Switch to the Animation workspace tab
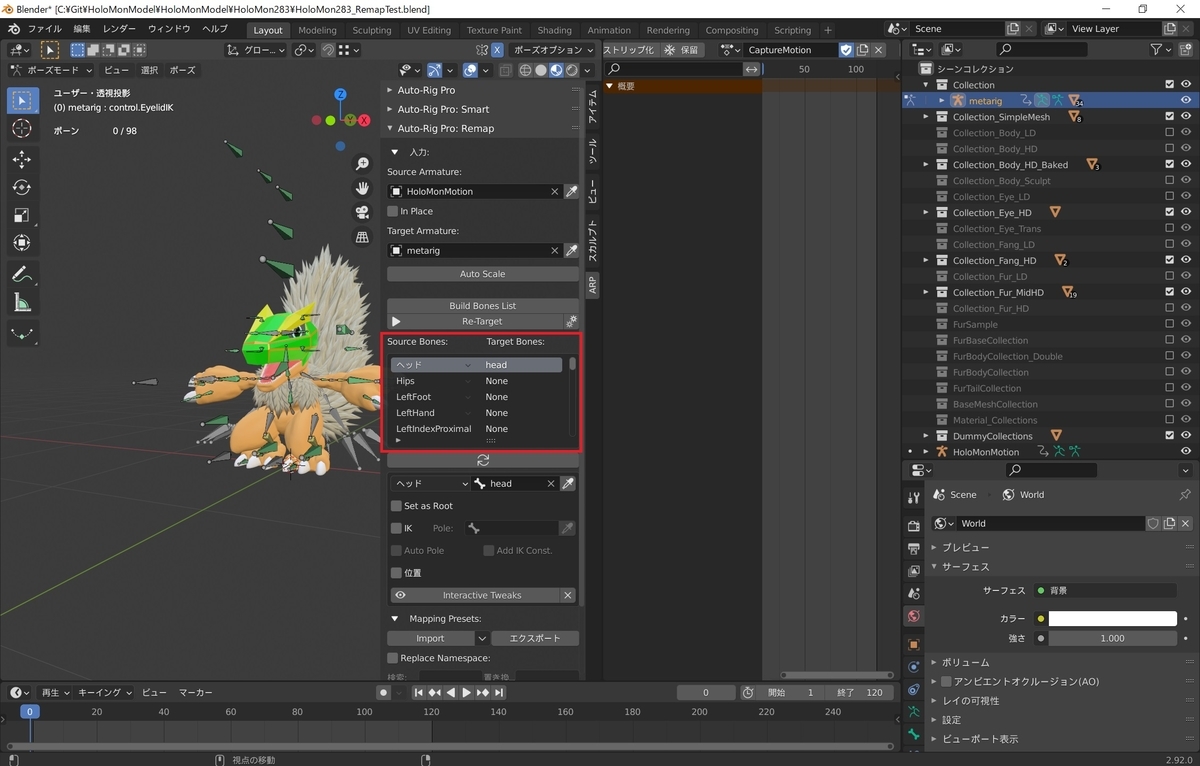1200x766 pixels. click(x=609, y=30)
